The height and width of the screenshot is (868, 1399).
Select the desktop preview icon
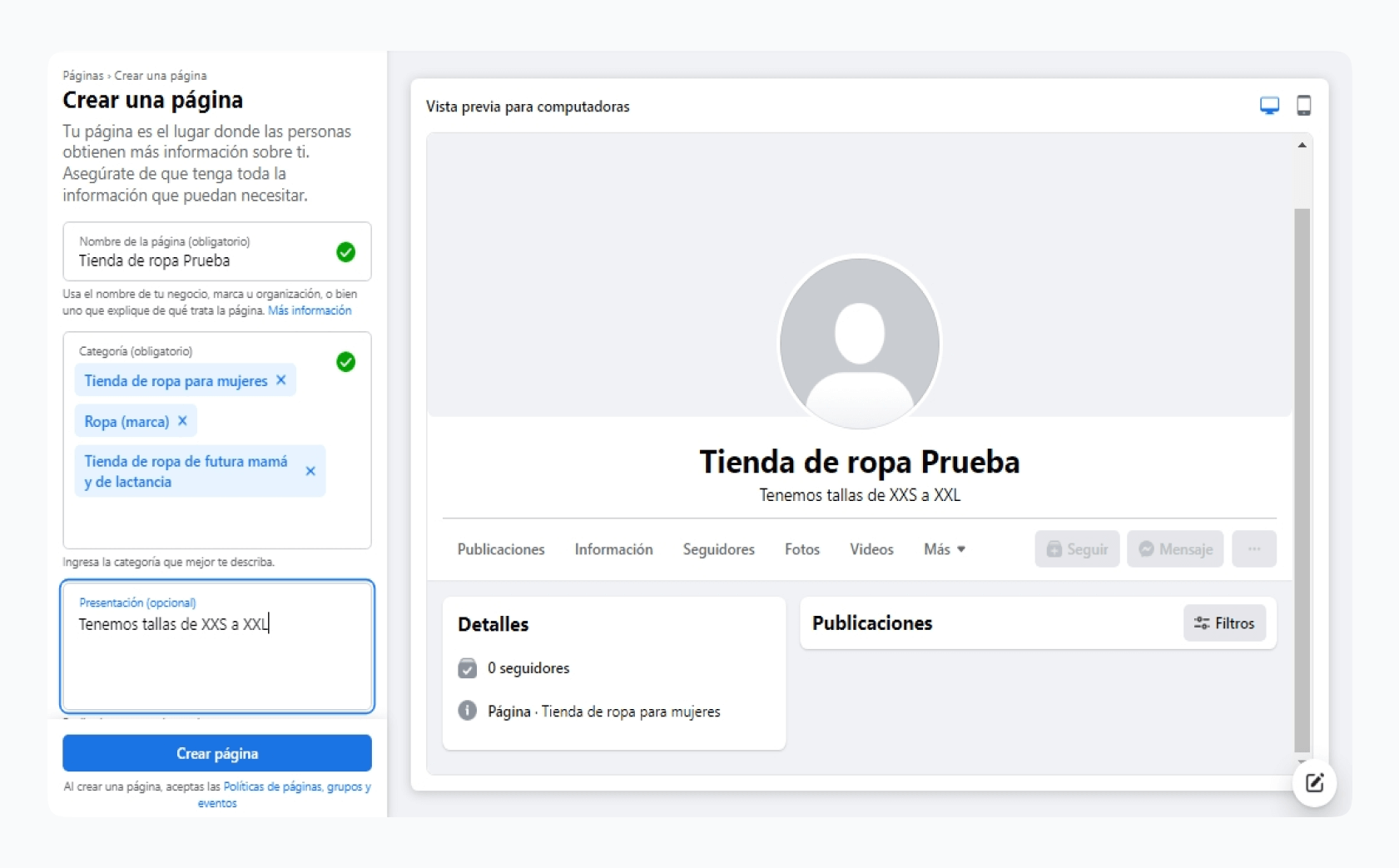click(1268, 106)
